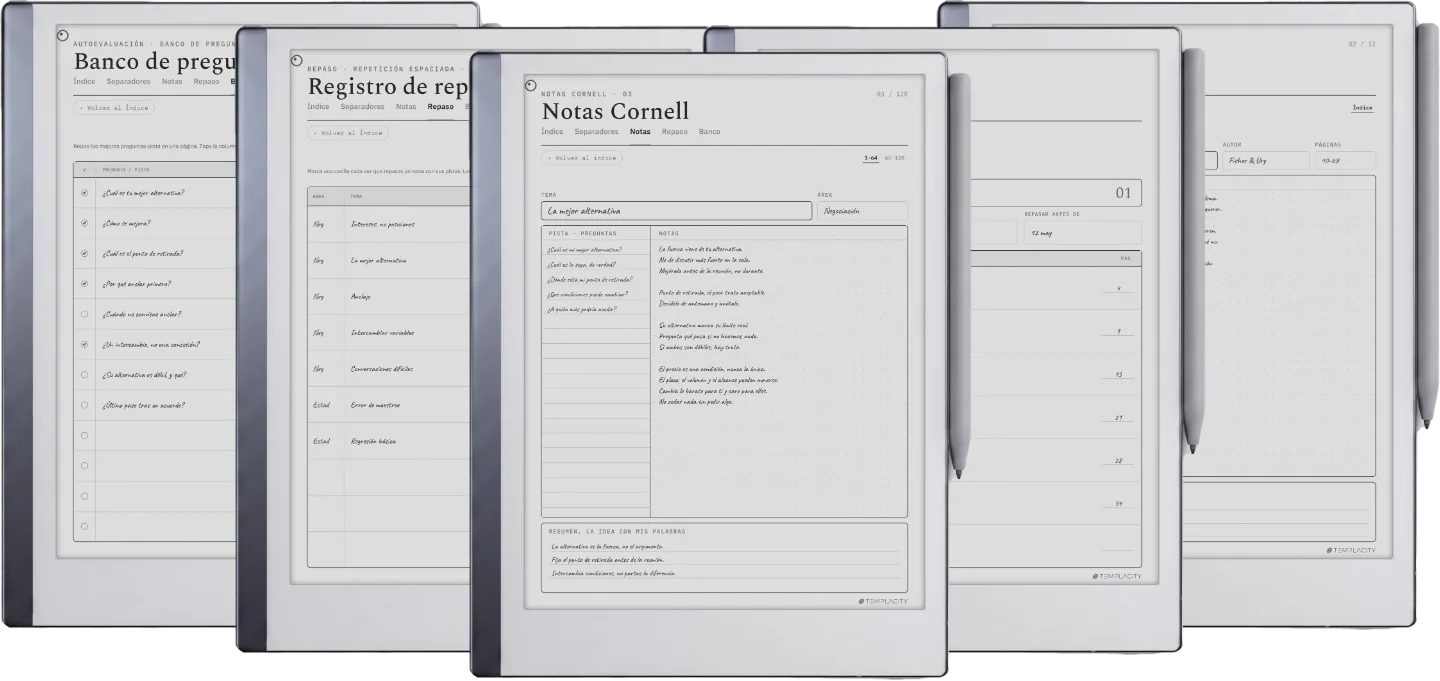Select the Autor field 'Fisher & Ury'
Image resolution: width=1440 pixels, height=681 pixels.
coord(1264,160)
